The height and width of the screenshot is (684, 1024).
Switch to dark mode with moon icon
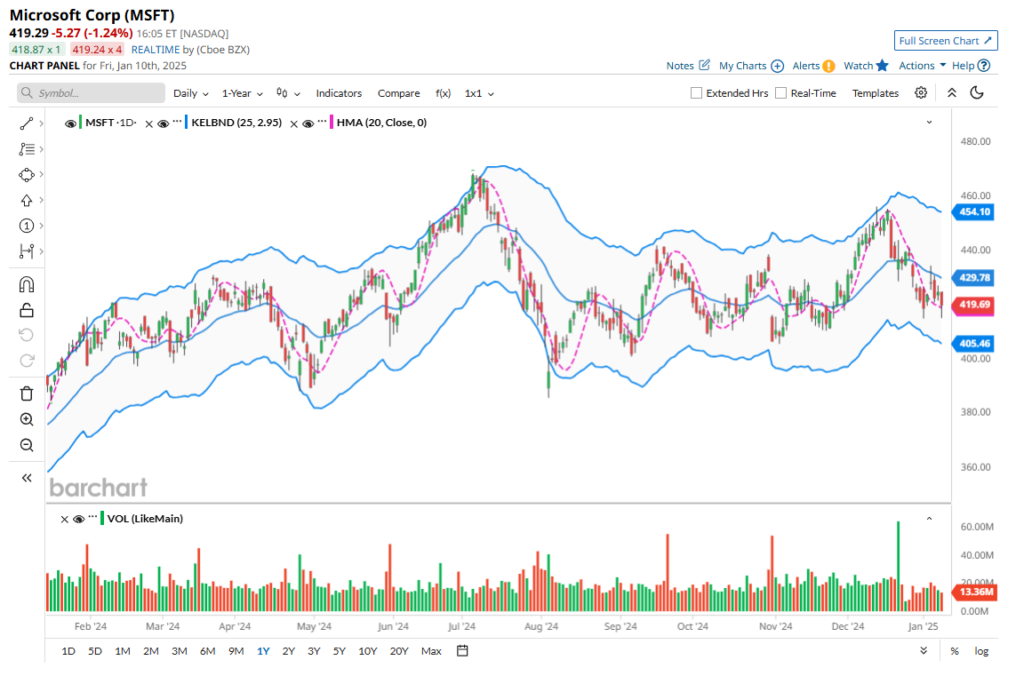[x=977, y=93]
